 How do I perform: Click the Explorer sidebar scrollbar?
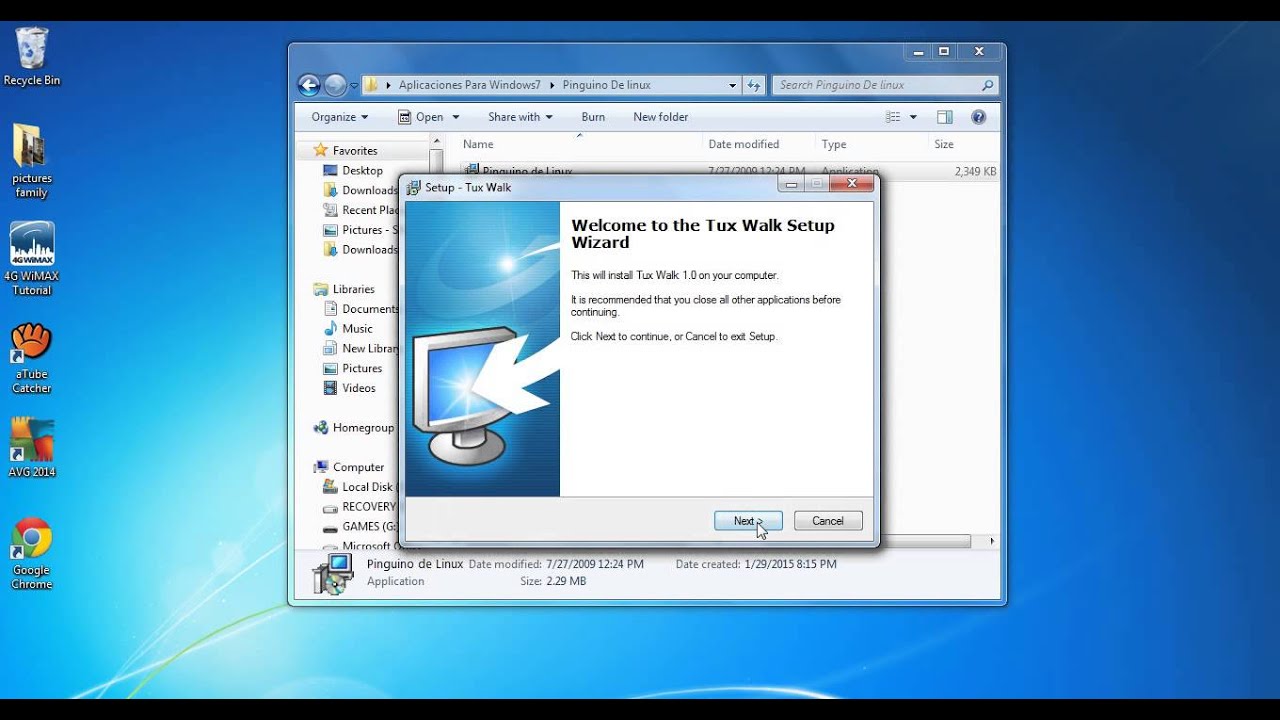click(436, 161)
